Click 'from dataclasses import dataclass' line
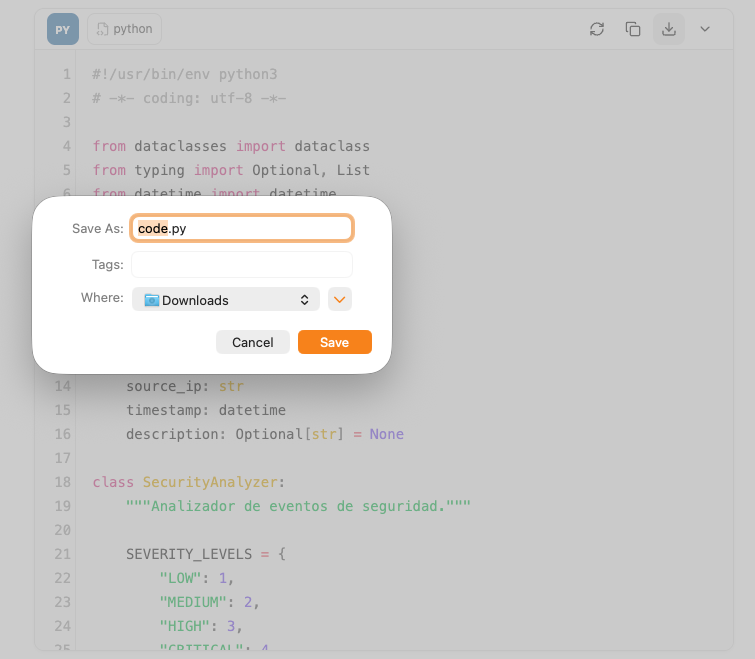This screenshot has height=659, width=755. pyautogui.click(x=231, y=146)
